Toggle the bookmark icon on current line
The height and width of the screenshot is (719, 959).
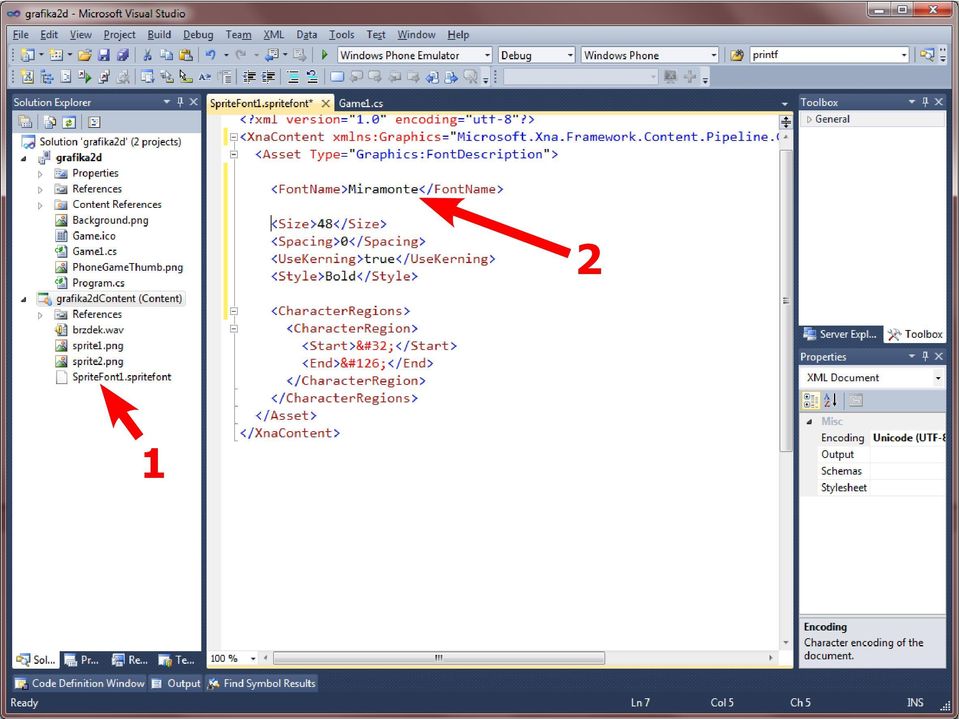[336, 77]
